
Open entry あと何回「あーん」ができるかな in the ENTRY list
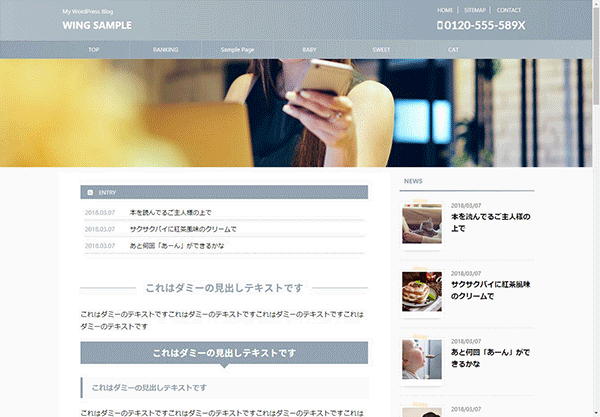tap(177, 245)
